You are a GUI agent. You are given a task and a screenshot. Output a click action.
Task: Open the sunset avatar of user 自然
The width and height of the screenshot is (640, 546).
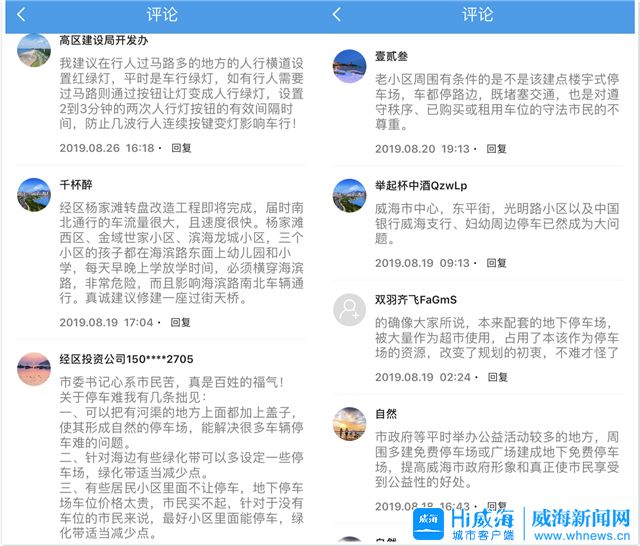pyautogui.click(x=349, y=423)
